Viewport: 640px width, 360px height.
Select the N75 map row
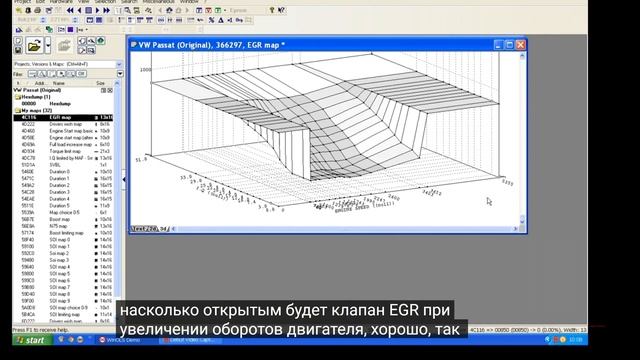pos(63,226)
